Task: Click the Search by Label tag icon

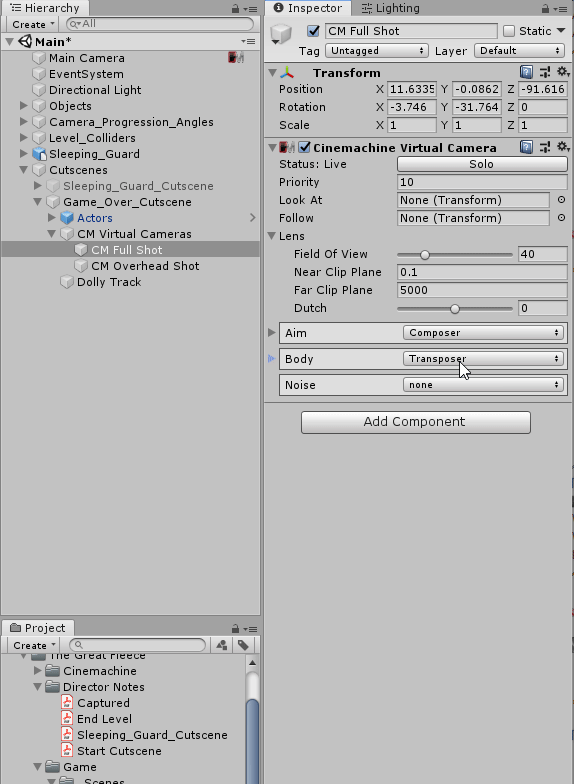Action: pos(244,645)
